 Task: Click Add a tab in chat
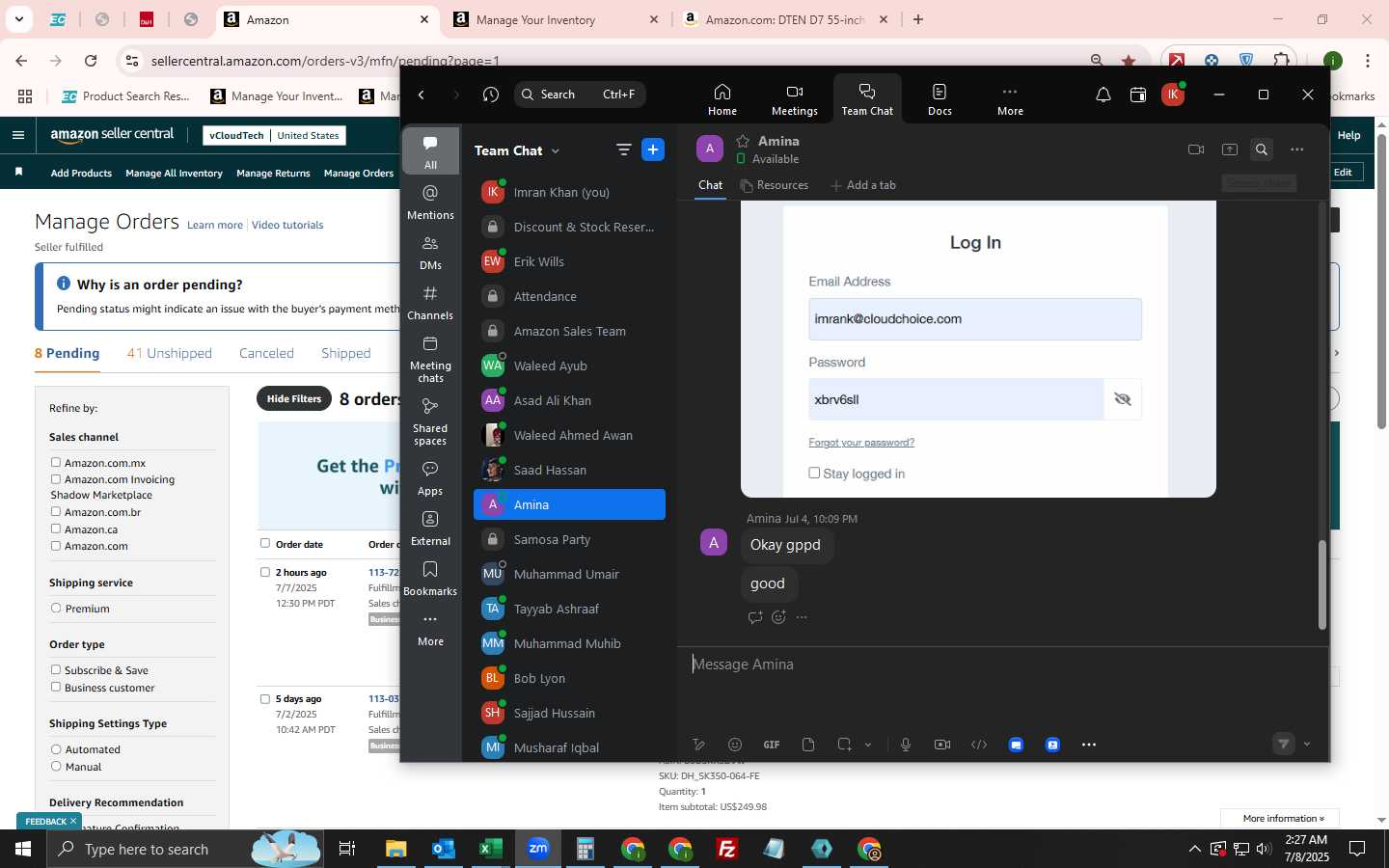pos(863,185)
